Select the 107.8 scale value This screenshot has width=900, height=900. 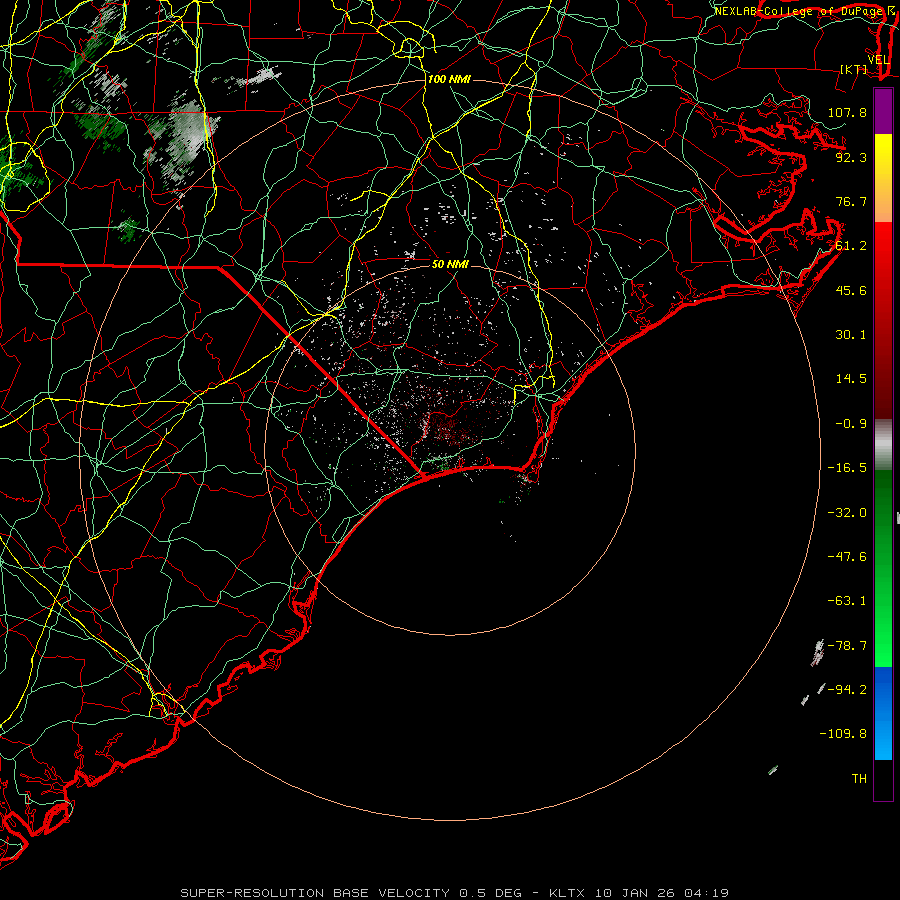[847, 112]
